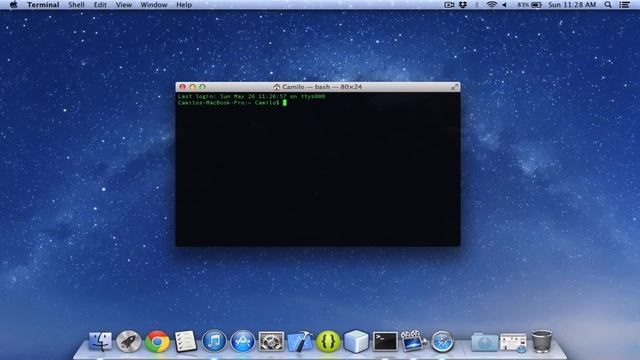The width and height of the screenshot is (640, 360).
Task: Open the Edit menu
Action: pos(100,5)
